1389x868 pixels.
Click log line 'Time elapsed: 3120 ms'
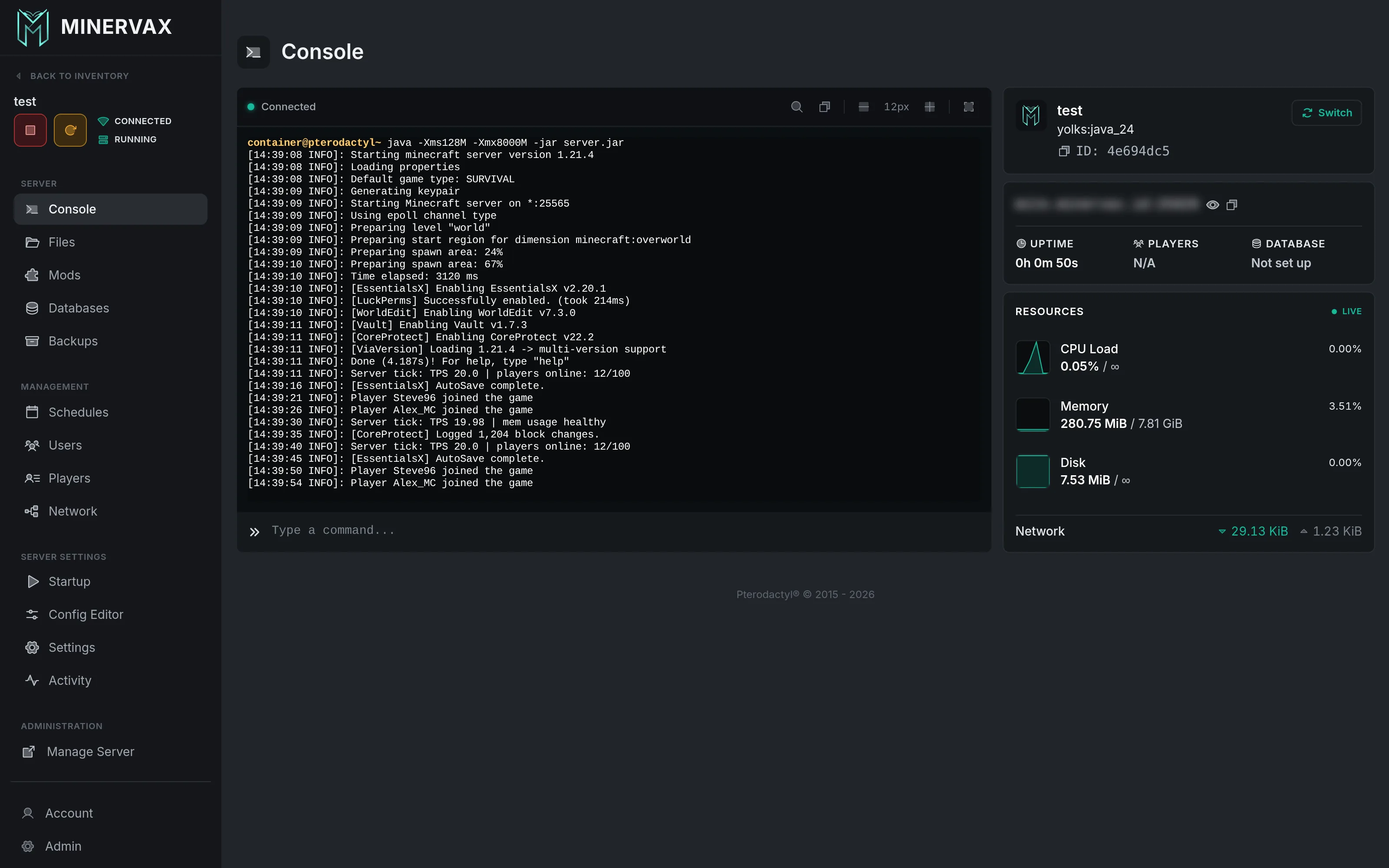pyautogui.click(x=363, y=276)
